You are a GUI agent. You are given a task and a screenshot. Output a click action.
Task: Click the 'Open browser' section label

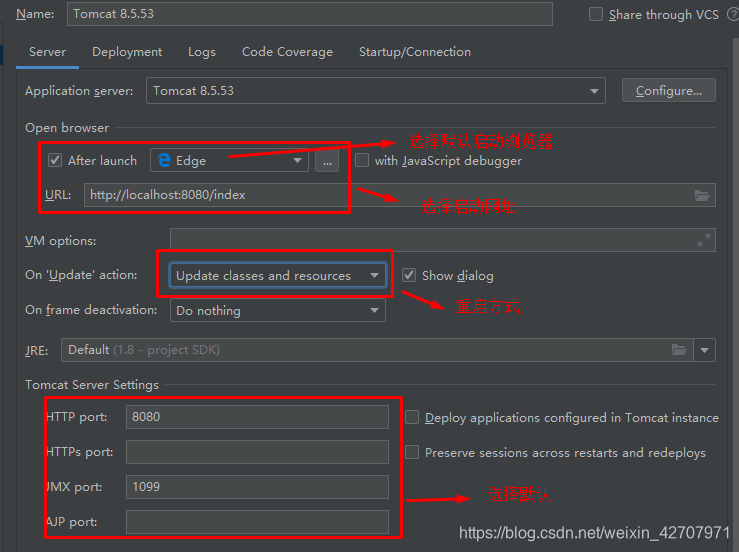(x=67, y=128)
